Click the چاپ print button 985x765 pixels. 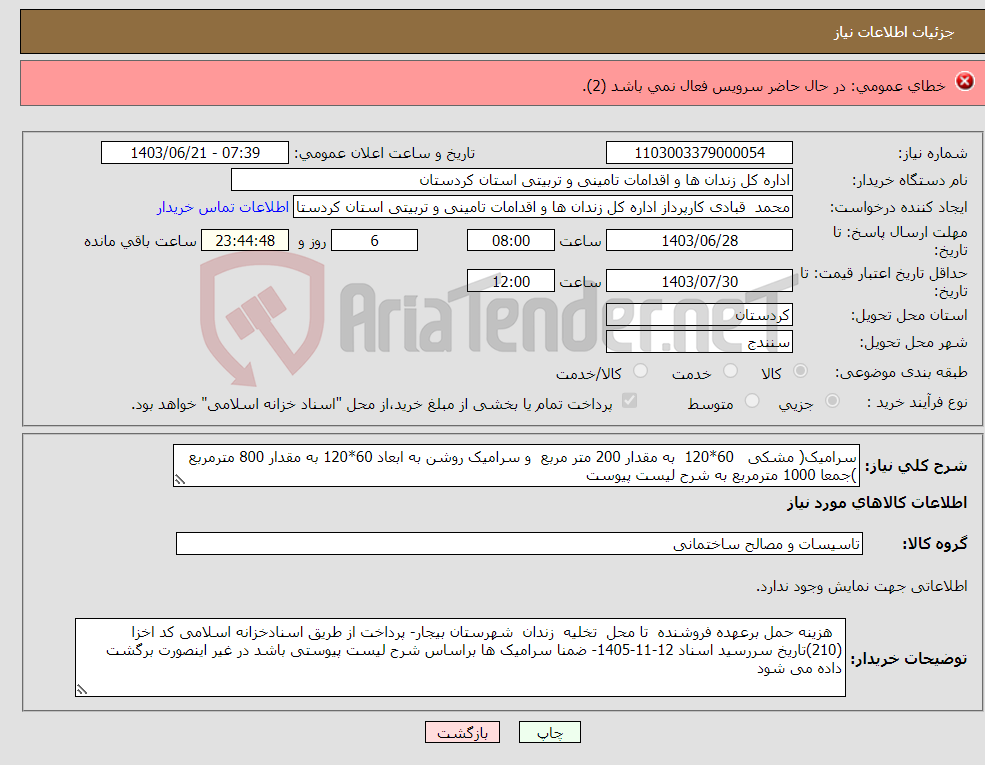(550, 732)
